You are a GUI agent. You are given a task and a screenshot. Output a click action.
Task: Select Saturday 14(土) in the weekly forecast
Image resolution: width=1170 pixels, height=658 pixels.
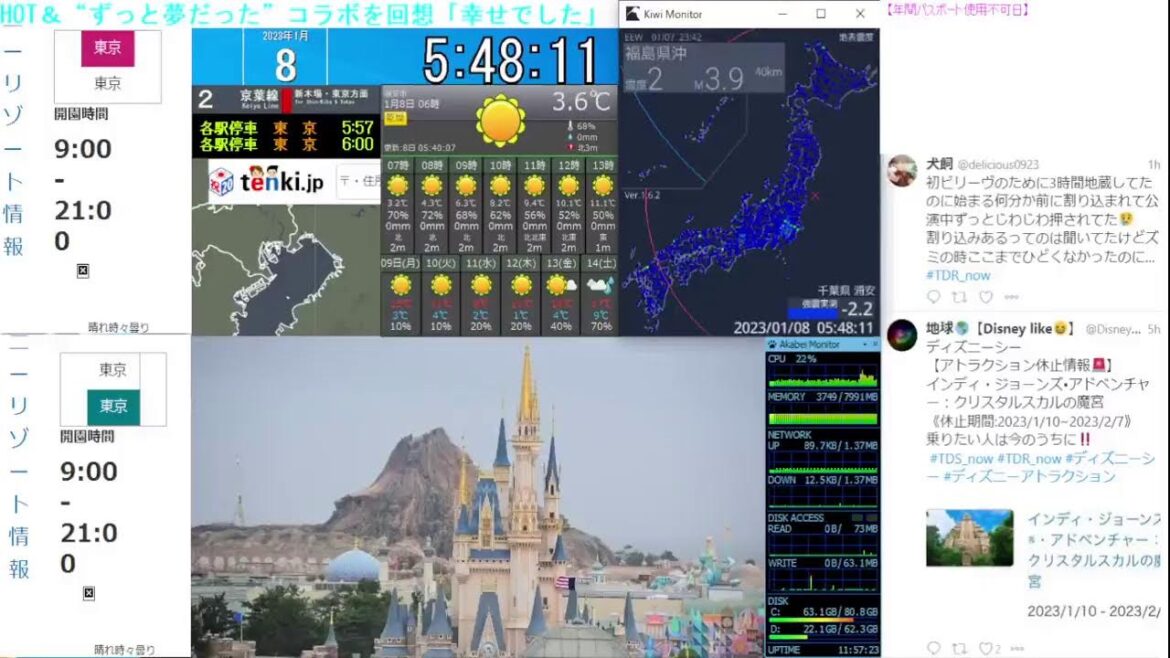coord(600,288)
